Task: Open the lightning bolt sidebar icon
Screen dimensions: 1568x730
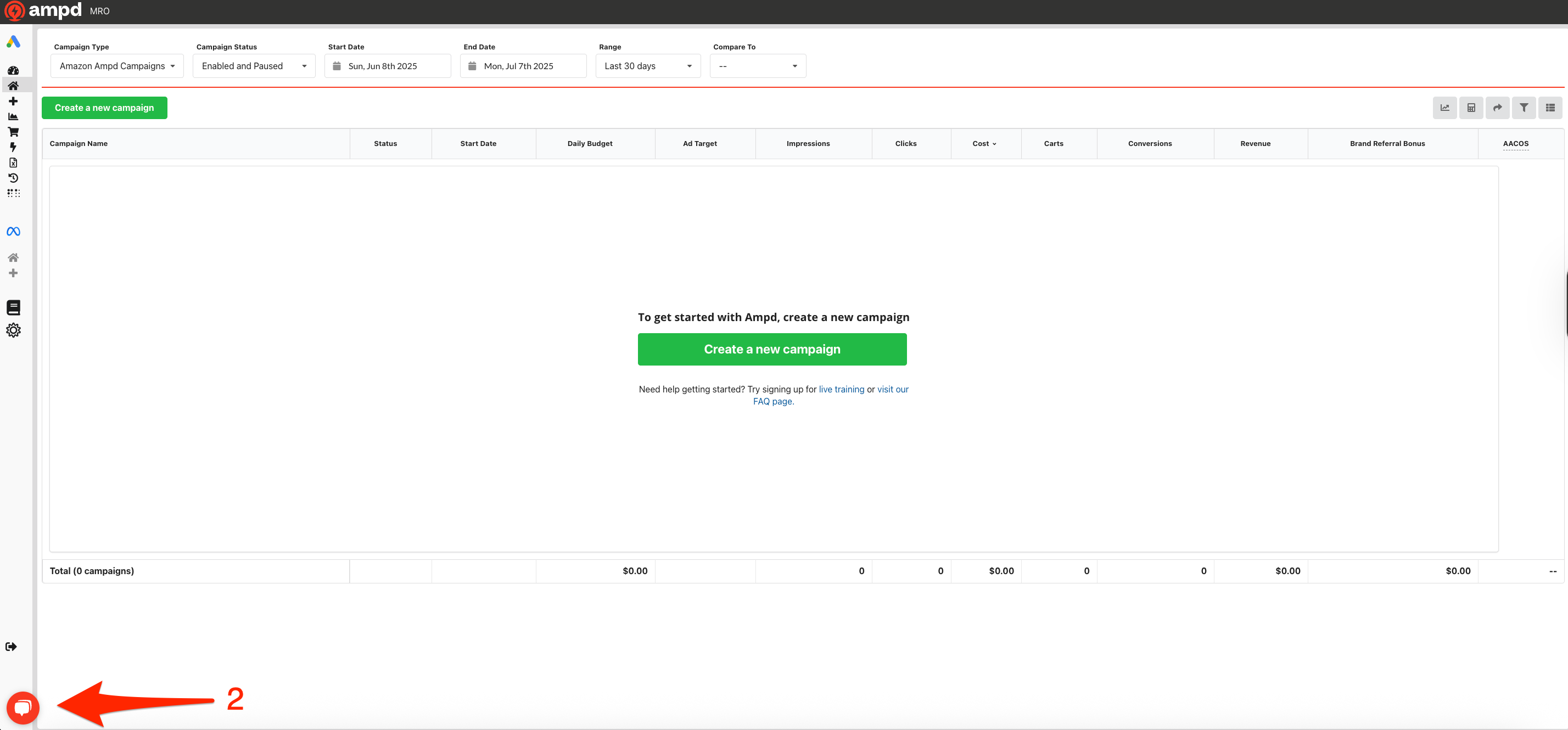Action: tap(13, 147)
